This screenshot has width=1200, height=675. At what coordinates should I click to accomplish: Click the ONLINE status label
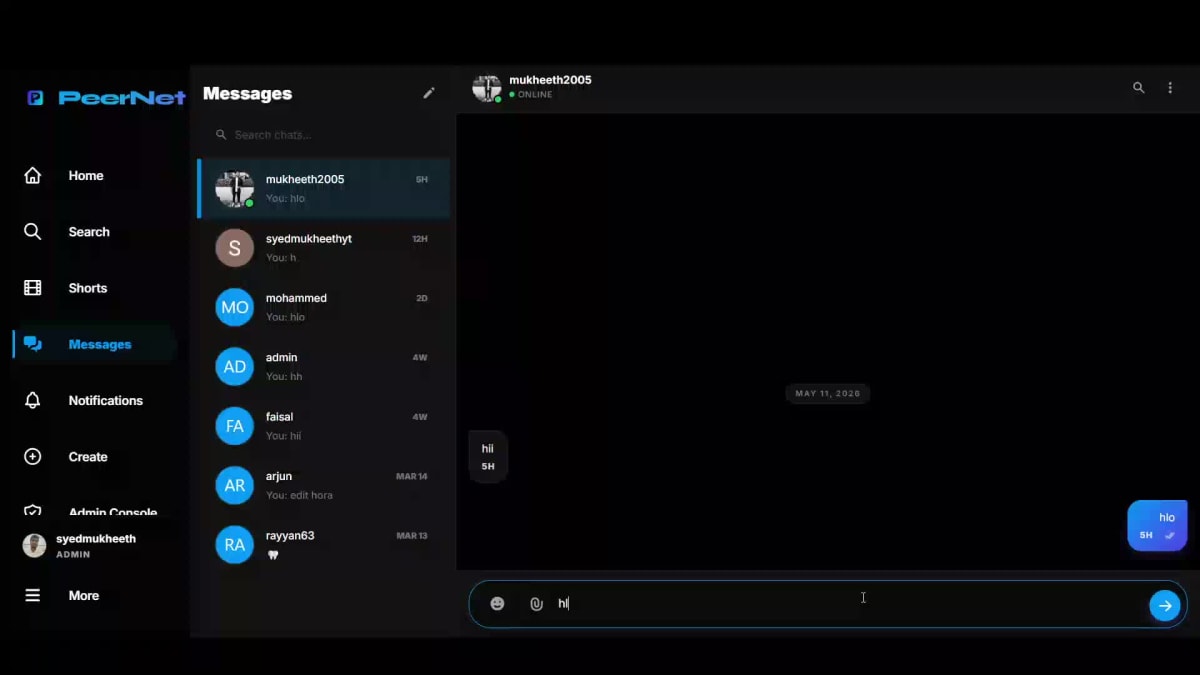535,95
